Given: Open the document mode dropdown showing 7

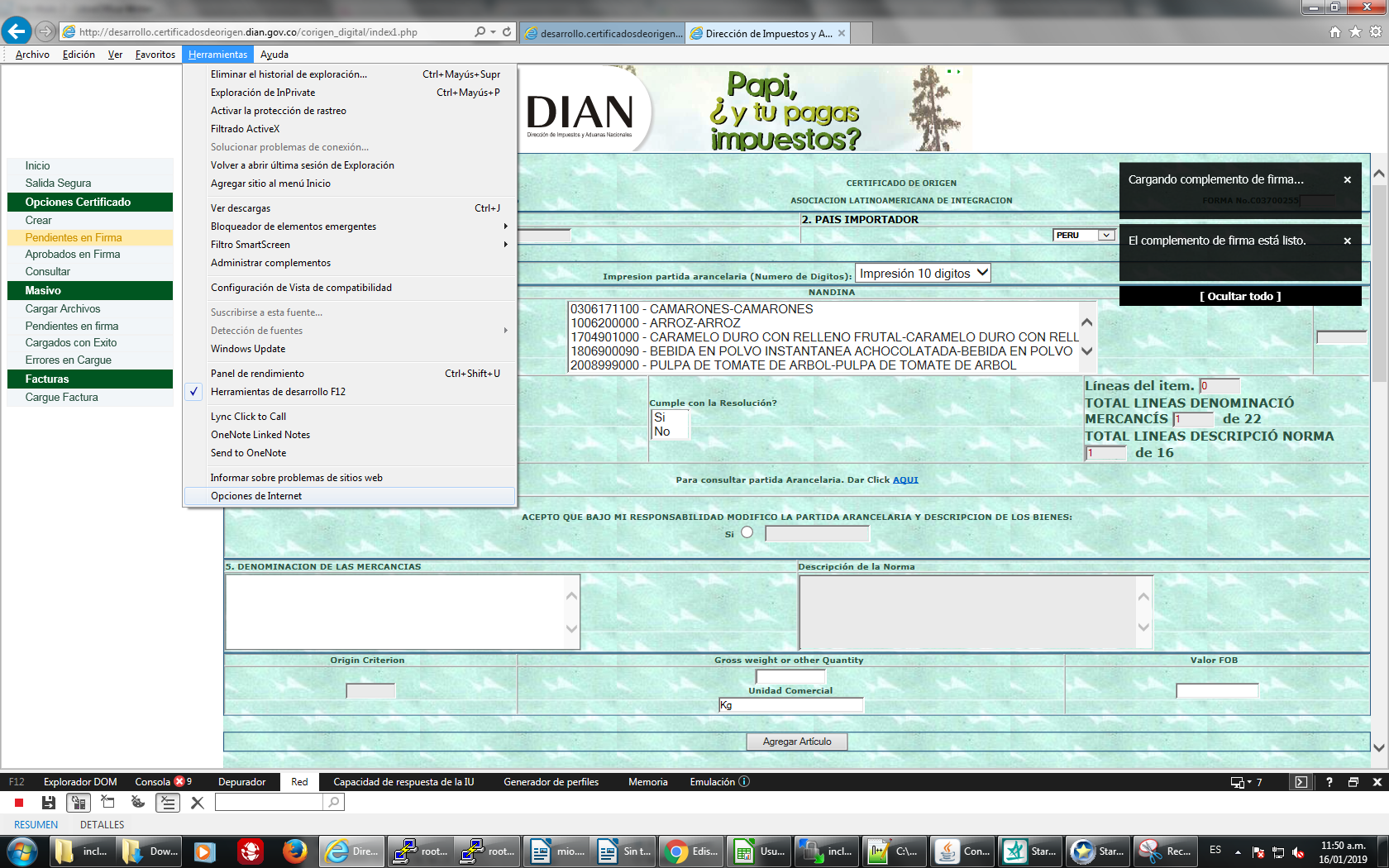Looking at the screenshot, I should [x=1246, y=782].
